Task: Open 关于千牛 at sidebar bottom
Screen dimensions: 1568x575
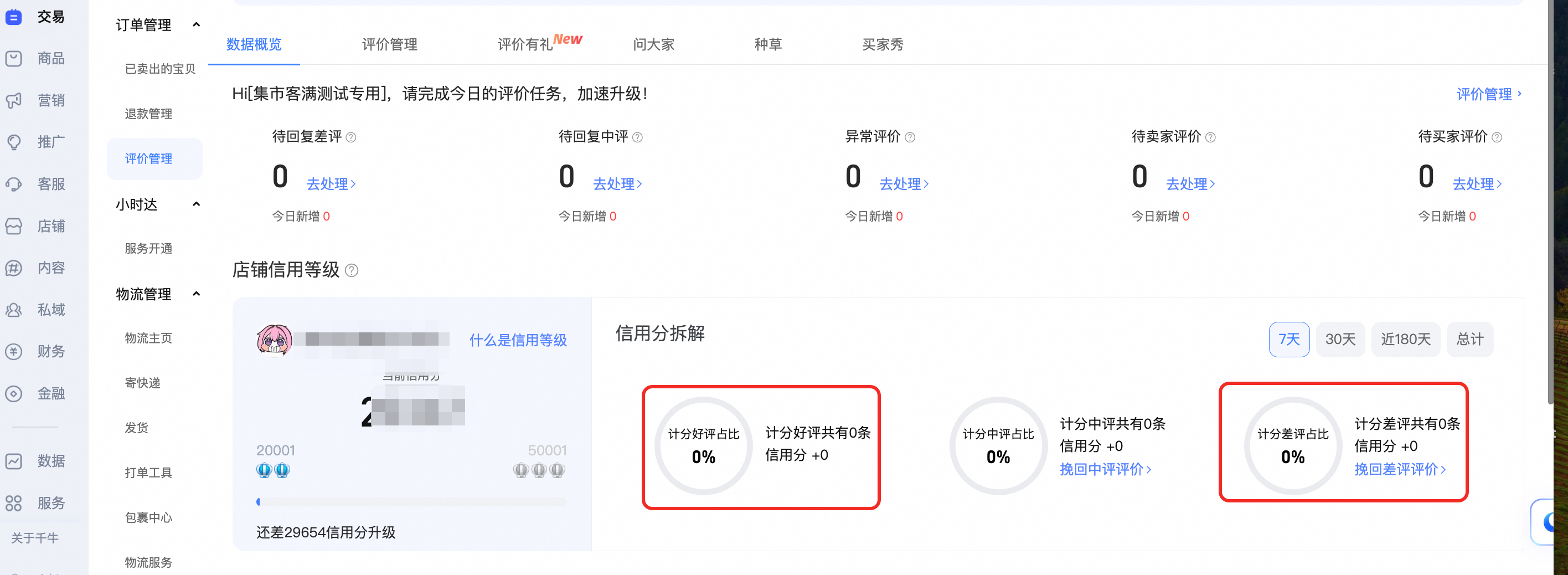Action: click(35, 538)
